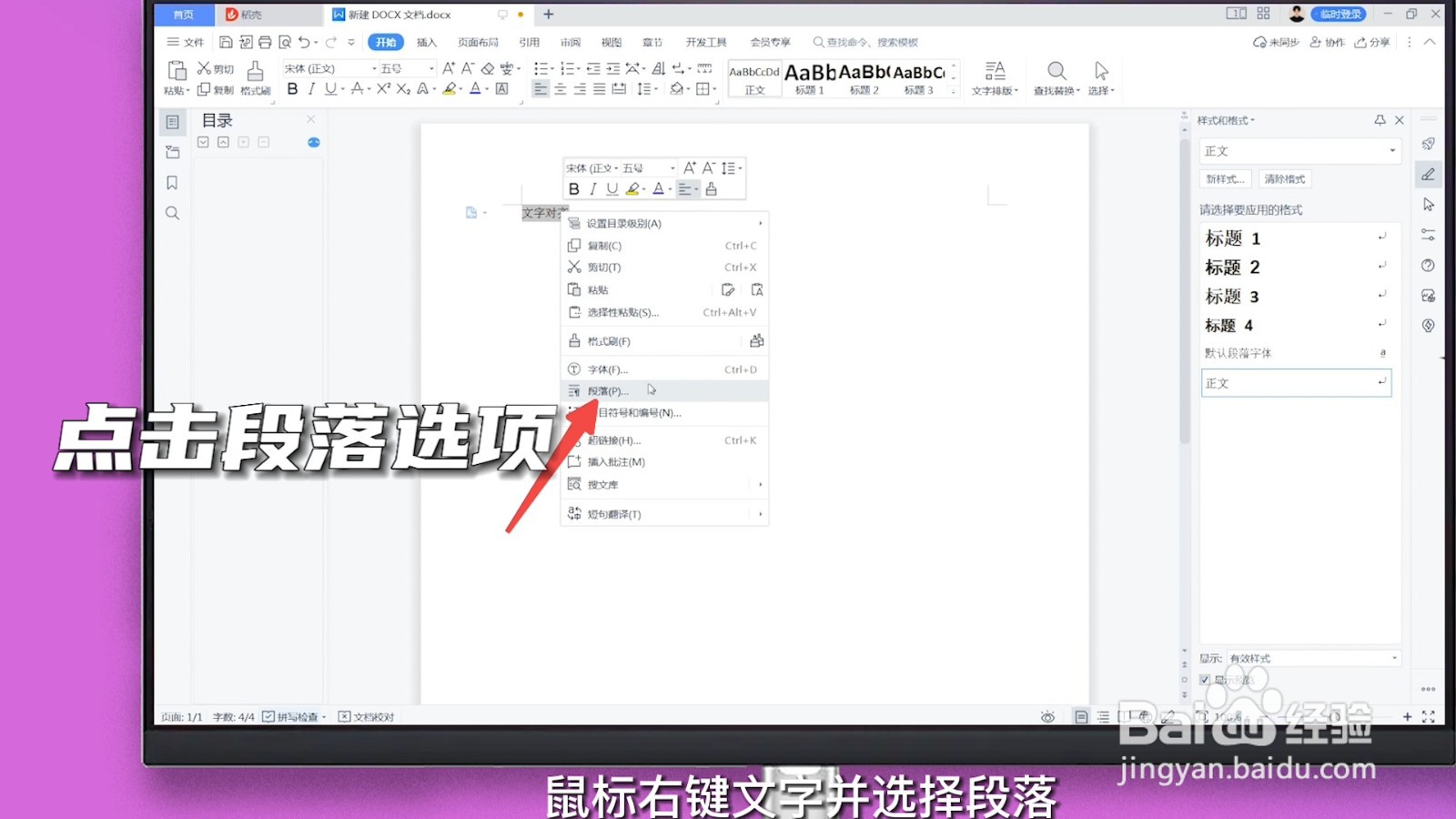
Task: Apply superscript formatting X²
Action: point(383,89)
